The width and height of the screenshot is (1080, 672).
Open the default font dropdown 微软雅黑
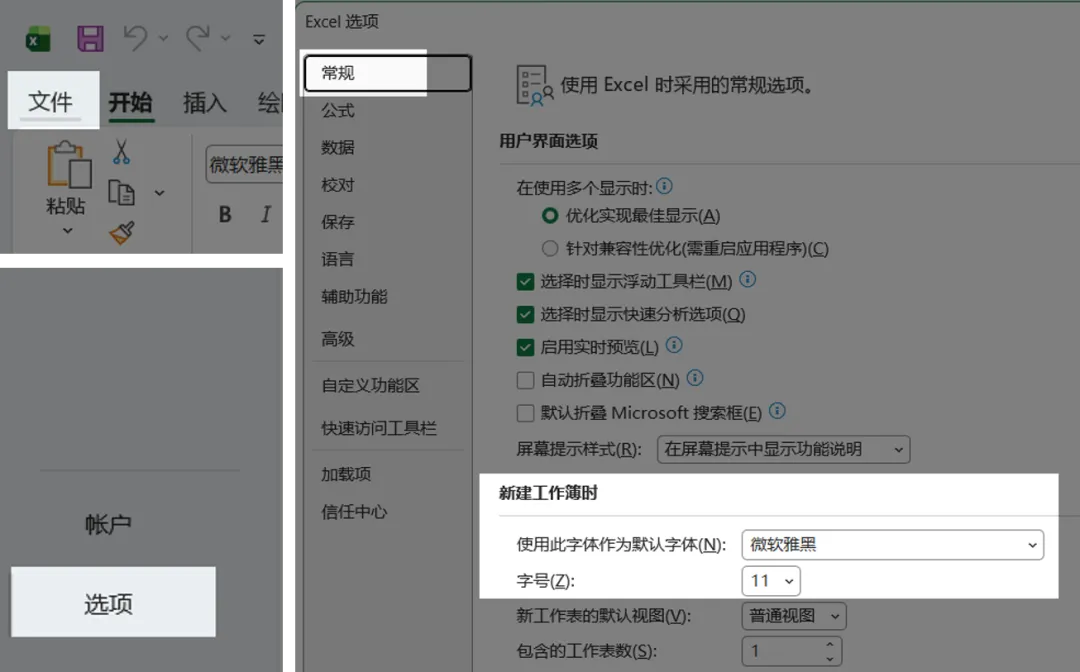[893, 545]
